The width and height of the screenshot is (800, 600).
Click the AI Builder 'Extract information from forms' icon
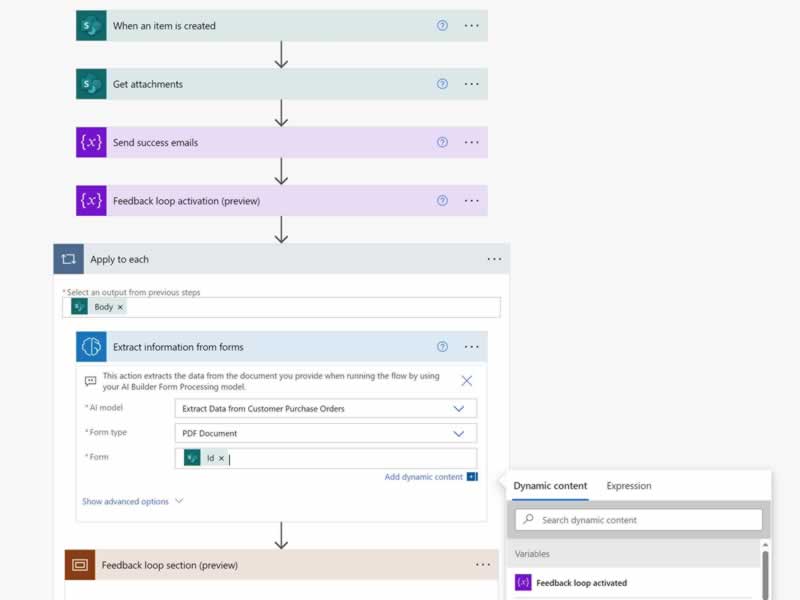pyautogui.click(x=91, y=347)
